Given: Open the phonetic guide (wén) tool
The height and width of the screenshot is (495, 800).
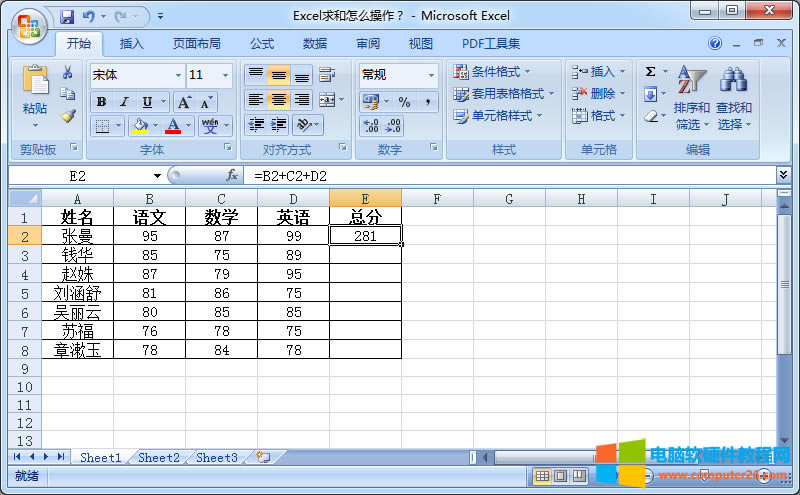Looking at the screenshot, I should [x=210, y=125].
